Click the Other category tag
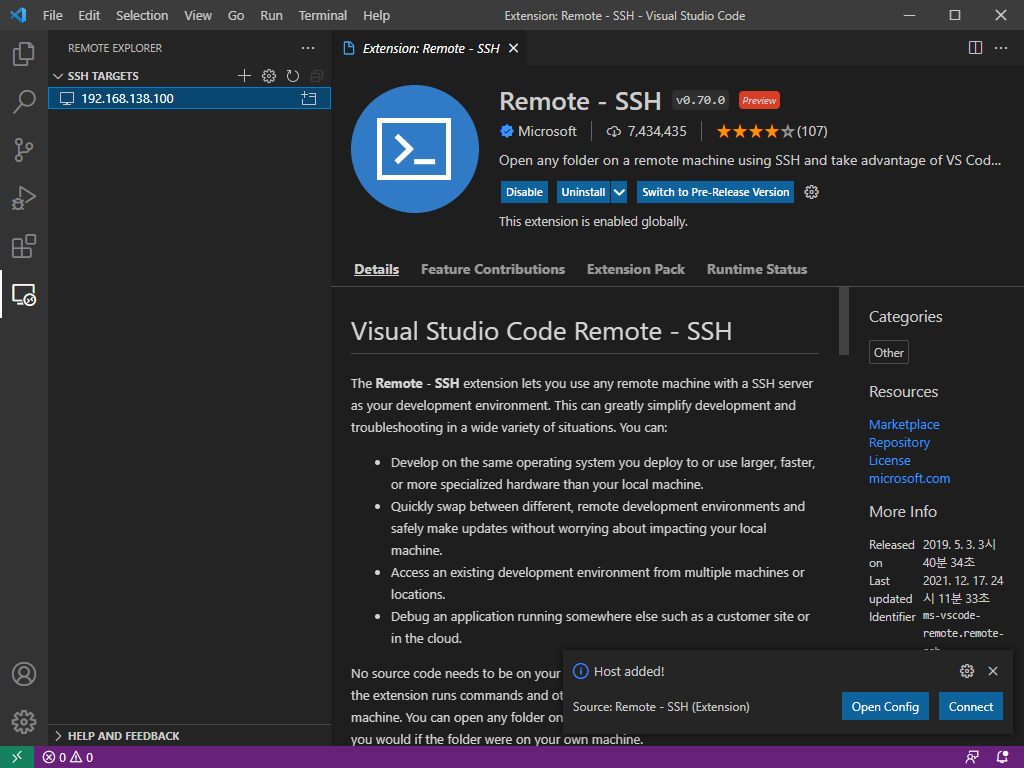 point(888,353)
